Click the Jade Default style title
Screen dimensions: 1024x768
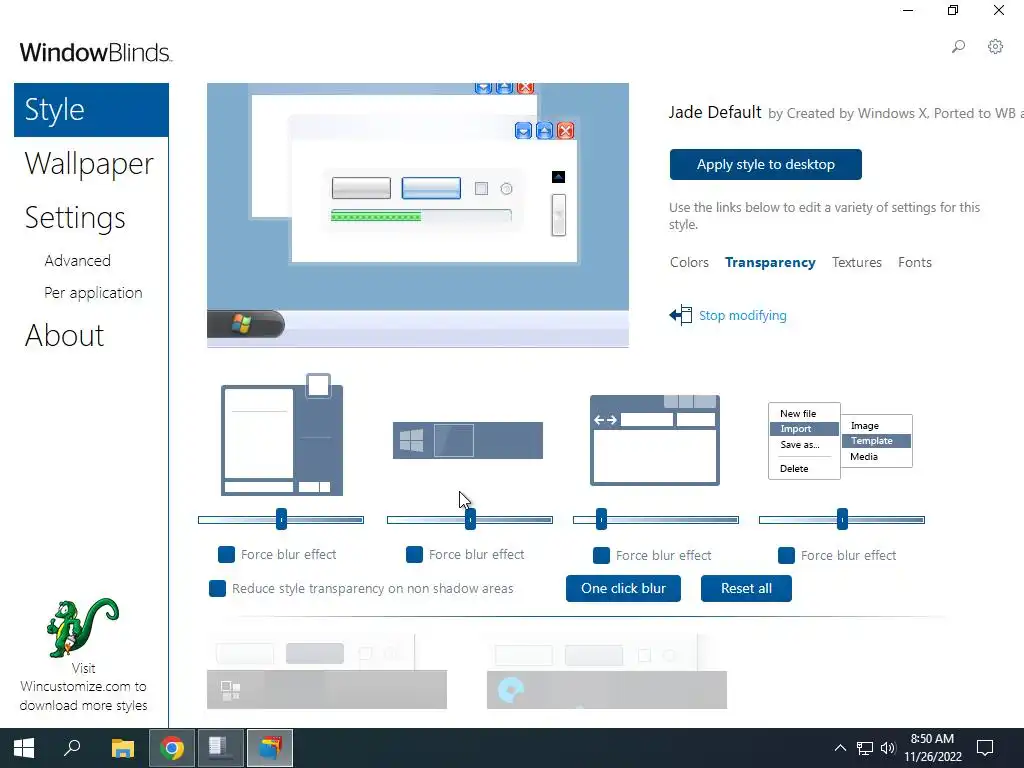point(714,112)
